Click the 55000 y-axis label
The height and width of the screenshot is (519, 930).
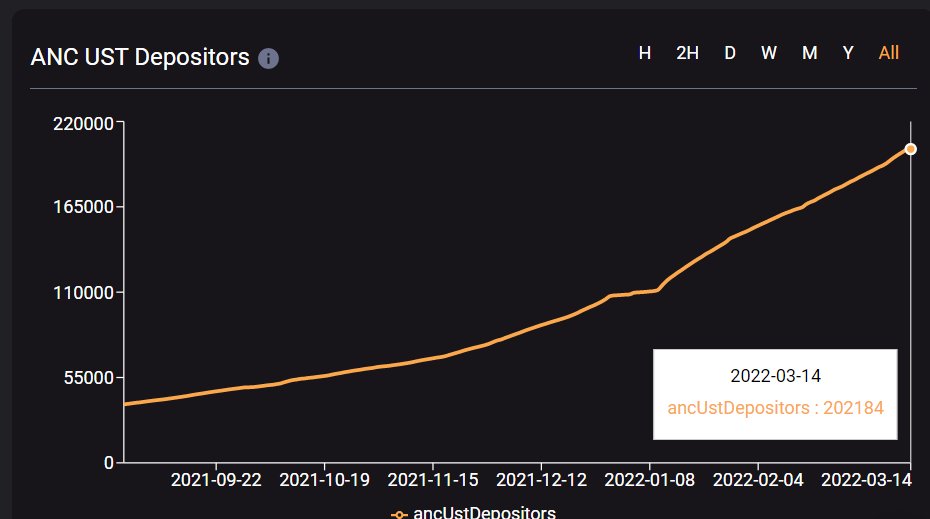click(x=89, y=378)
